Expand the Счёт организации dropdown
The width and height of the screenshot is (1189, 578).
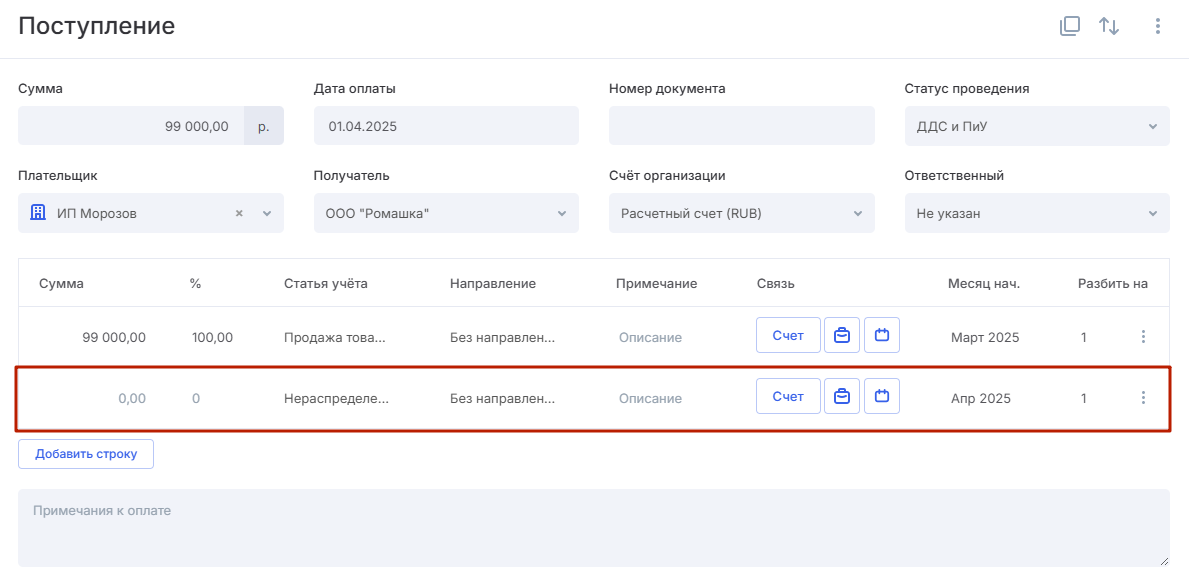(742, 213)
